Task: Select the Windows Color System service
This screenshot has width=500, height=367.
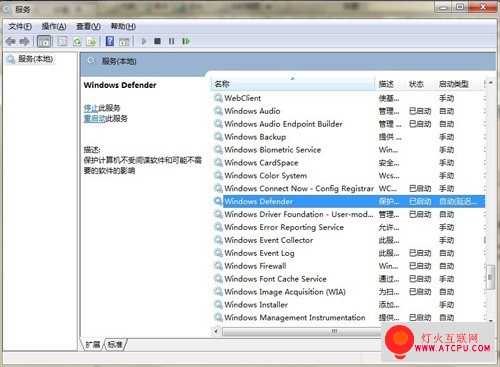Action: (x=348, y=176)
